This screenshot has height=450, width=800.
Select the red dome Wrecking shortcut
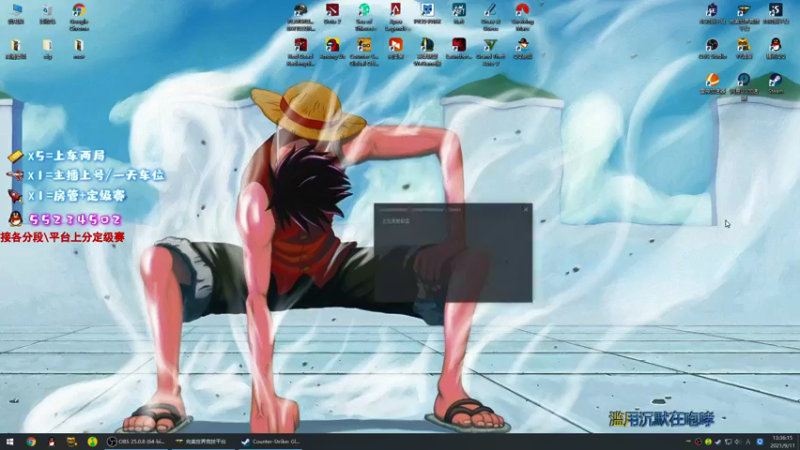pos(522,16)
